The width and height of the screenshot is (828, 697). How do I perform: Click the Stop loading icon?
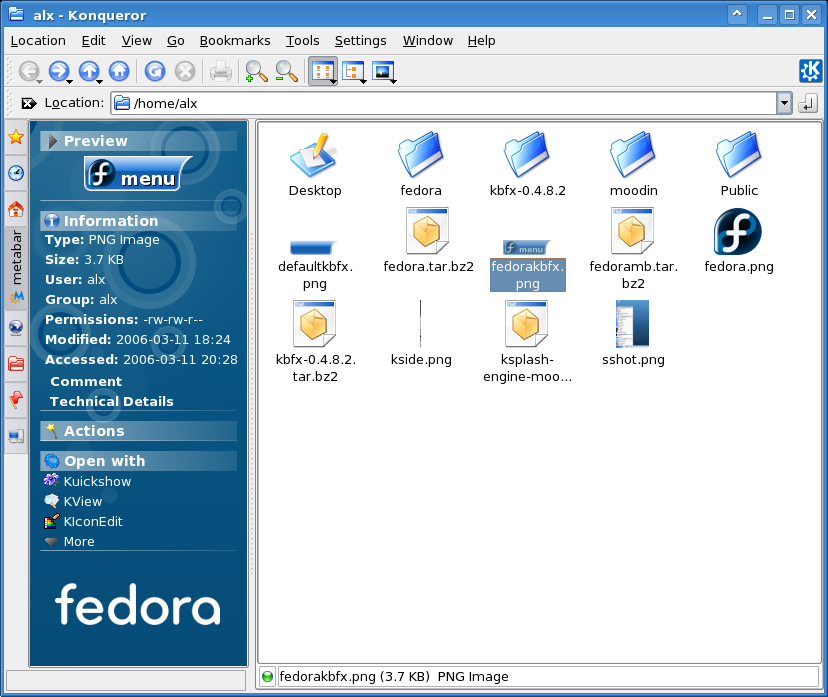tap(185, 71)
